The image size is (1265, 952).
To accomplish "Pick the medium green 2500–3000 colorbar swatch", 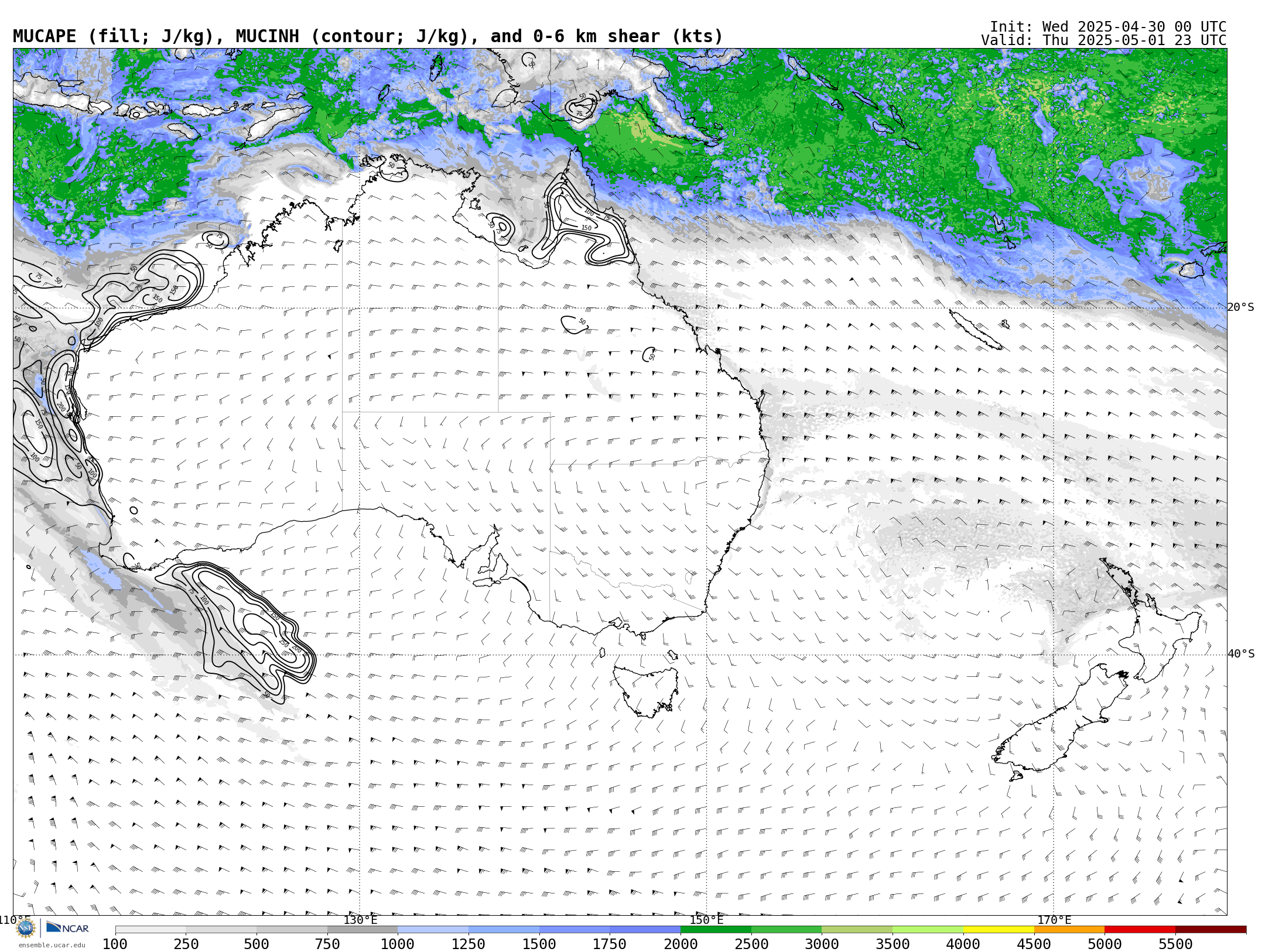I will (787, 930).
